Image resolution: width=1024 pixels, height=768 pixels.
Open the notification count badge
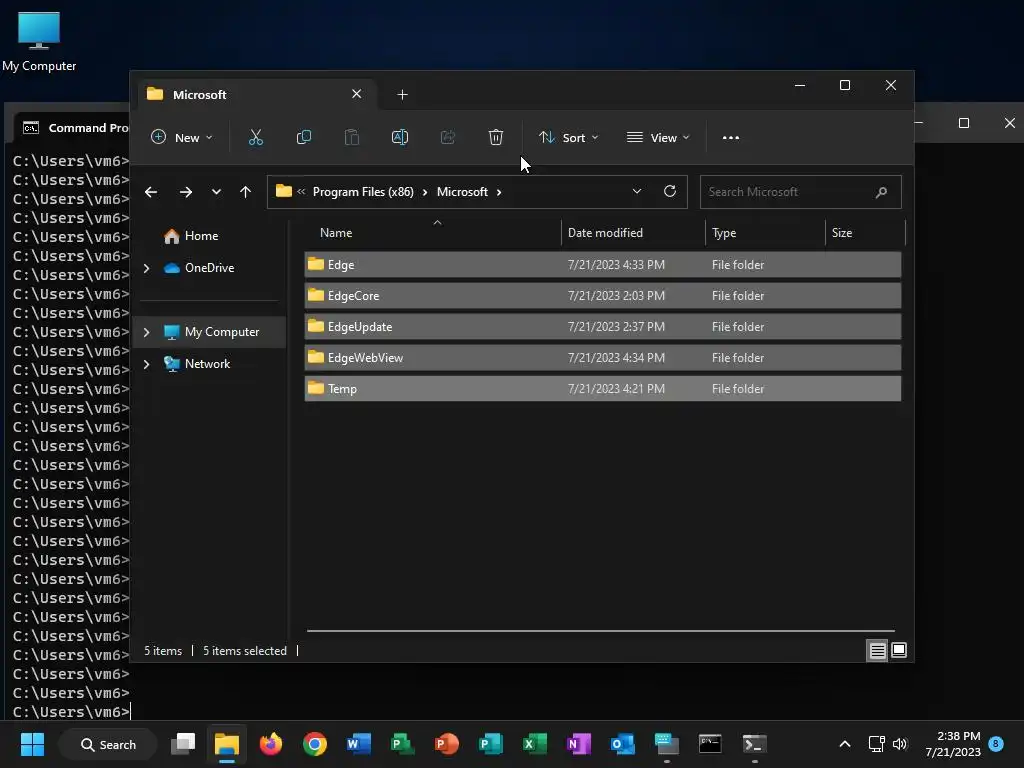(996, 743)
